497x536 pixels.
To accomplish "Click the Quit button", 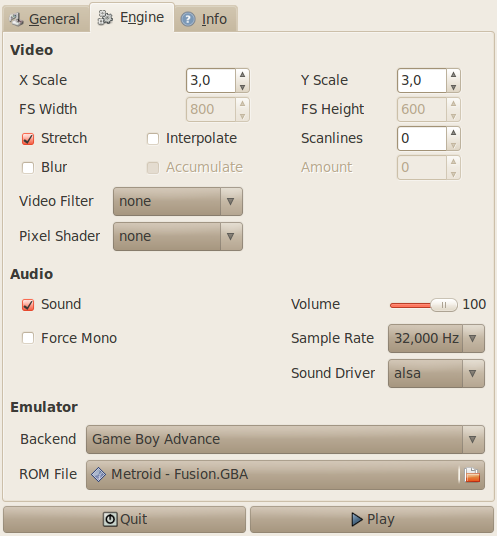I will tap(124, 519).
